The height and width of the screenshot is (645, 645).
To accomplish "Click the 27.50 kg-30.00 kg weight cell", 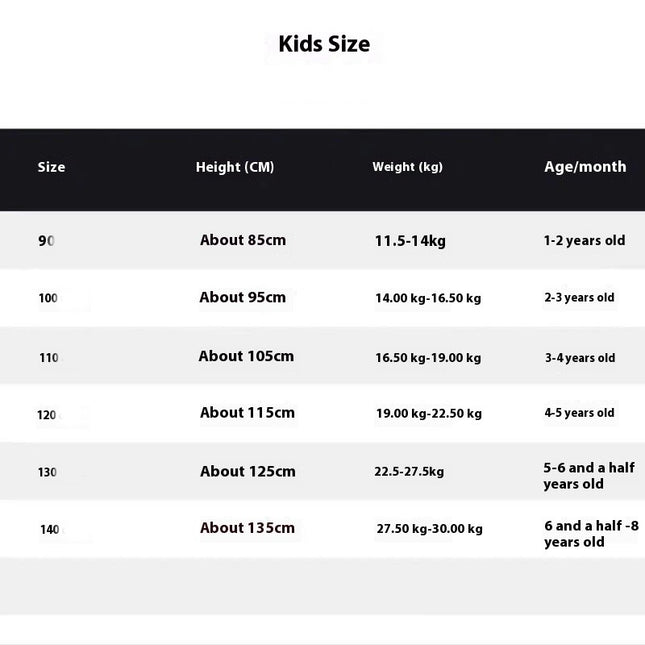I will pos(430,528).
